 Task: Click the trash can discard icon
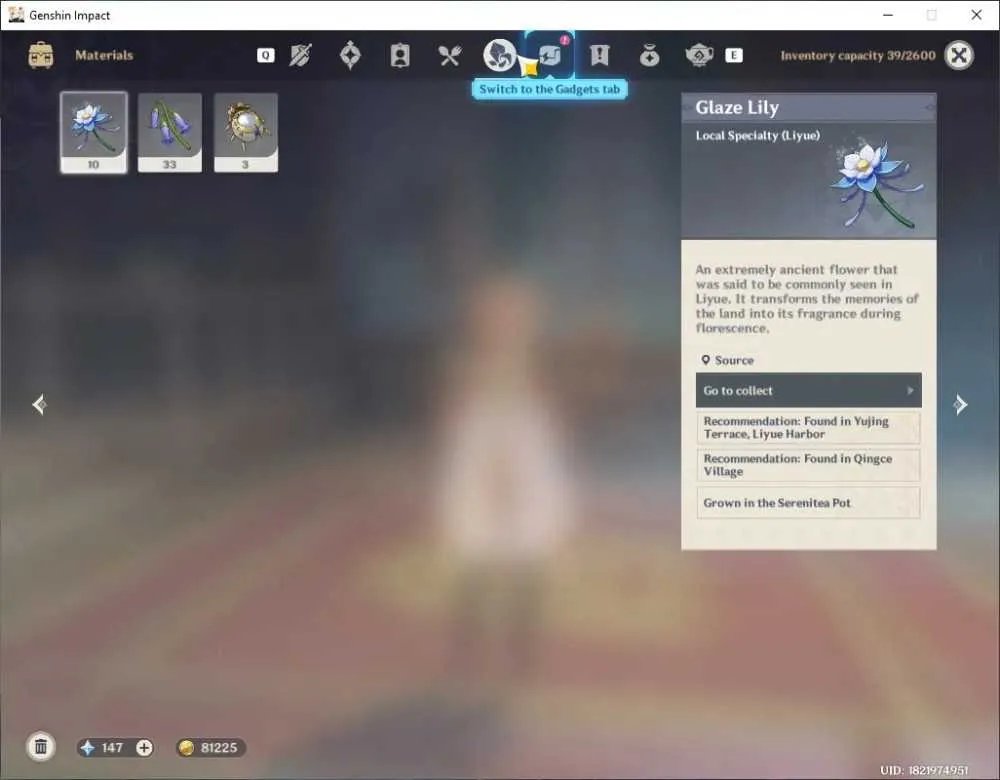[41, 747]
